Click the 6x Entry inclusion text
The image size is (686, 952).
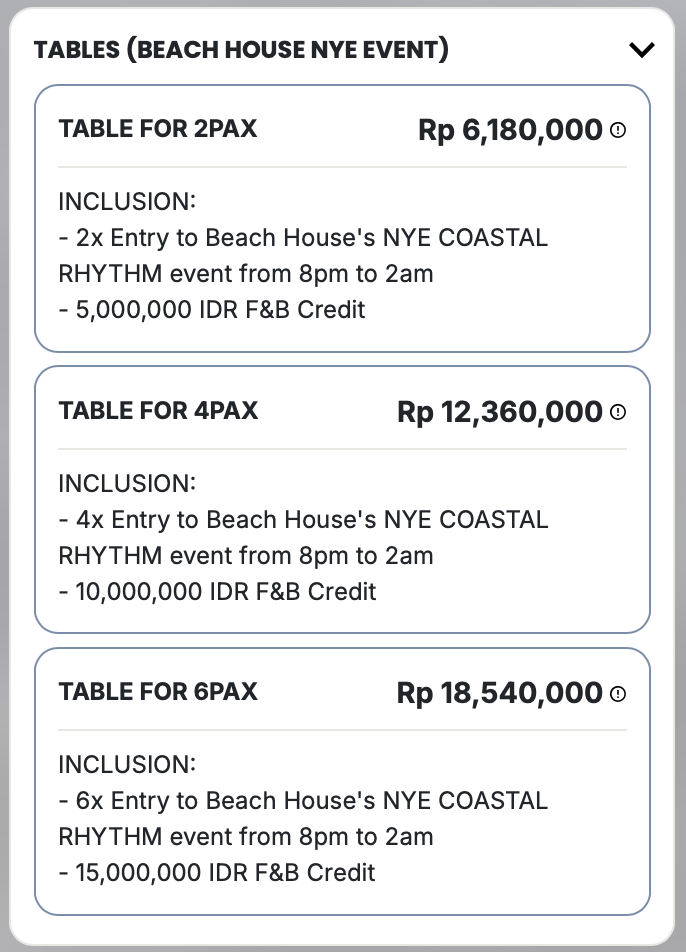pos(303,801)
